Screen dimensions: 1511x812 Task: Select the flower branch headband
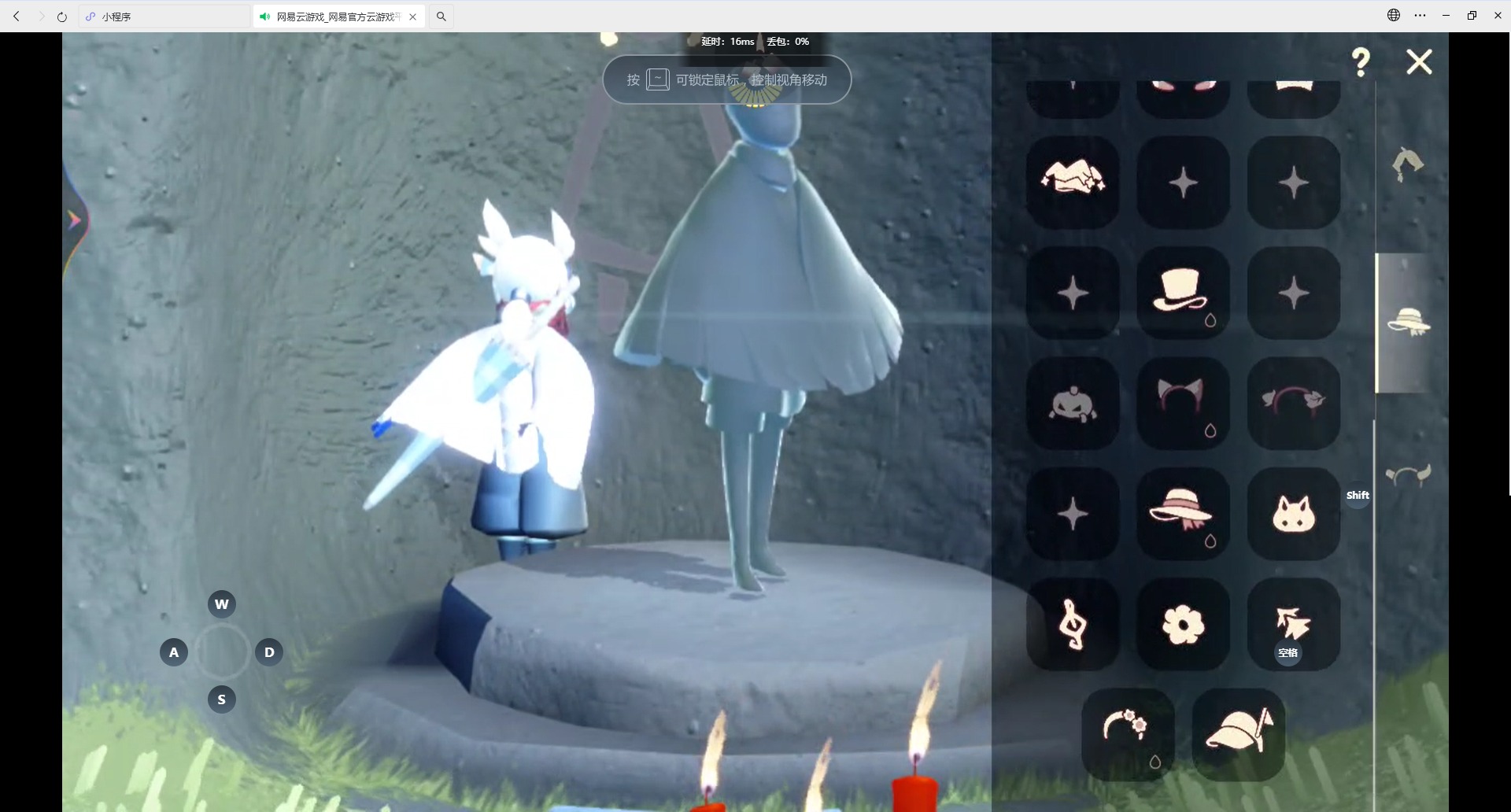(1128, 734)
